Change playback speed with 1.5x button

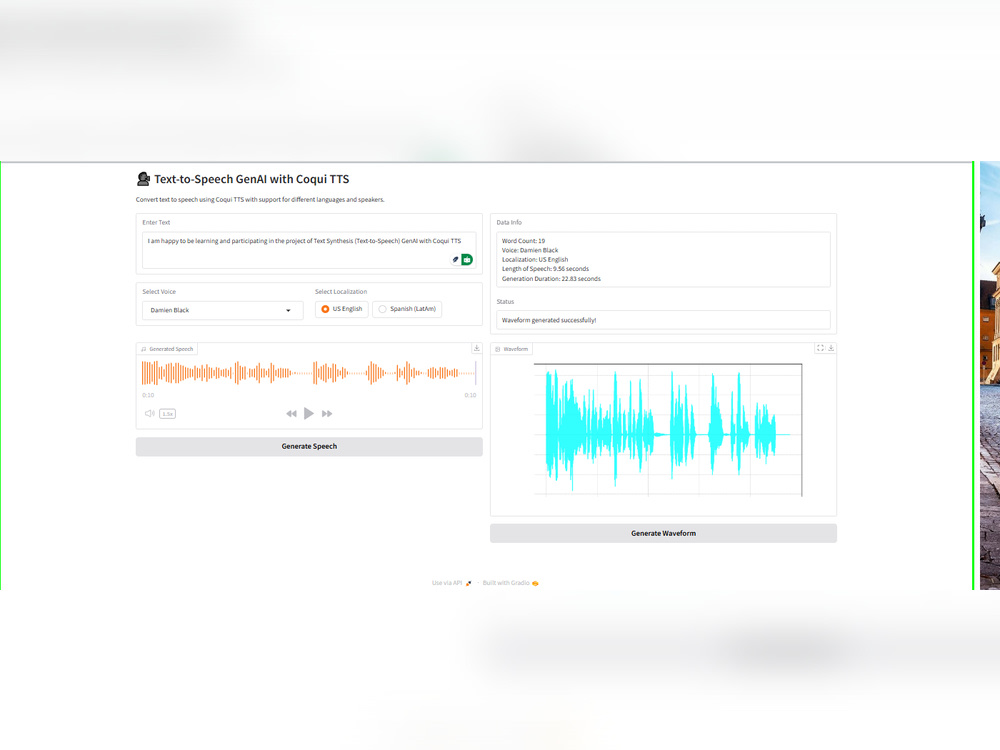click(168, 414)
